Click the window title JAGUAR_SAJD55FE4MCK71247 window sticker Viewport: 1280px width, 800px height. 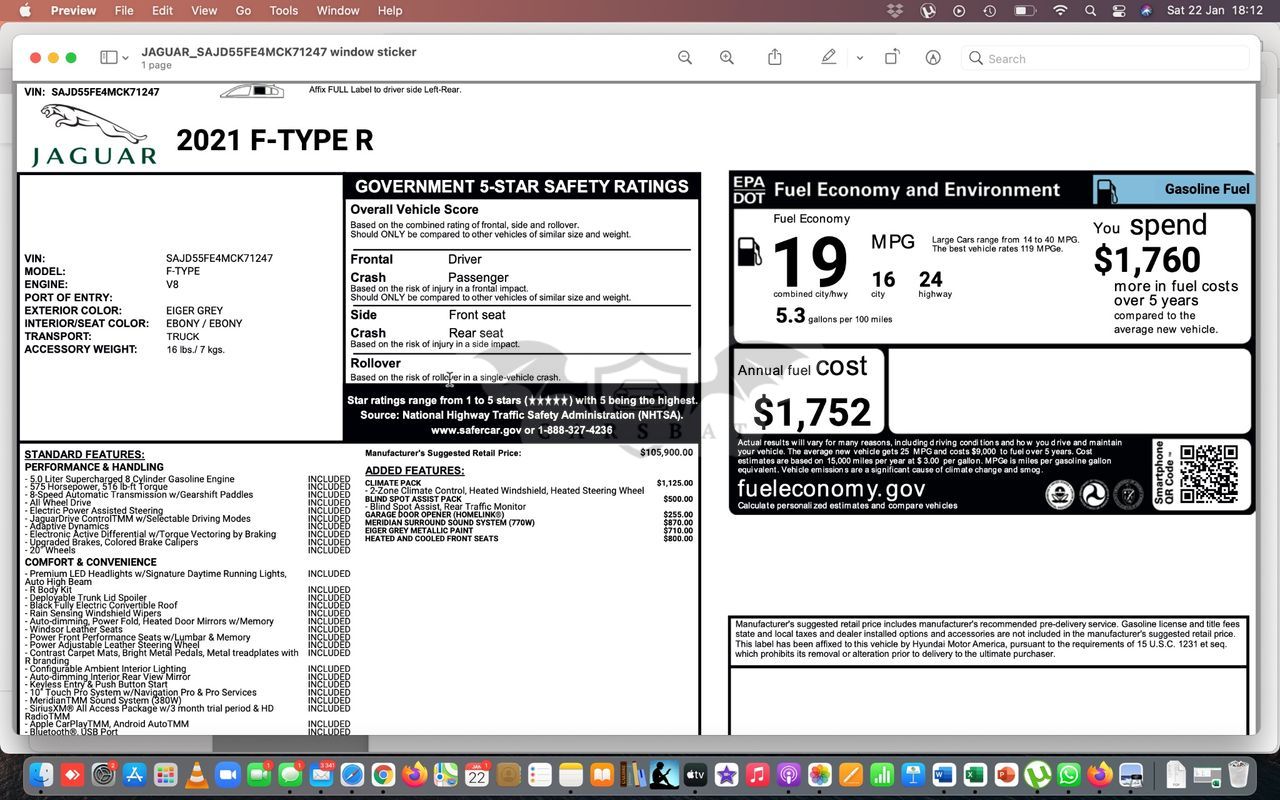(279, 52)
